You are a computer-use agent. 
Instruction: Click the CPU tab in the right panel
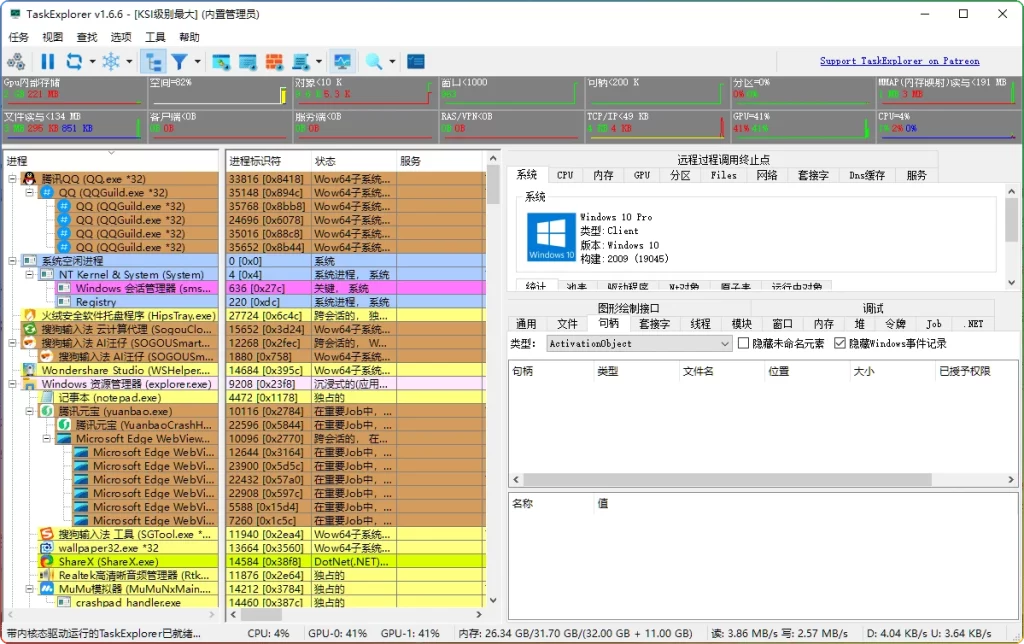tap(564, 174)
